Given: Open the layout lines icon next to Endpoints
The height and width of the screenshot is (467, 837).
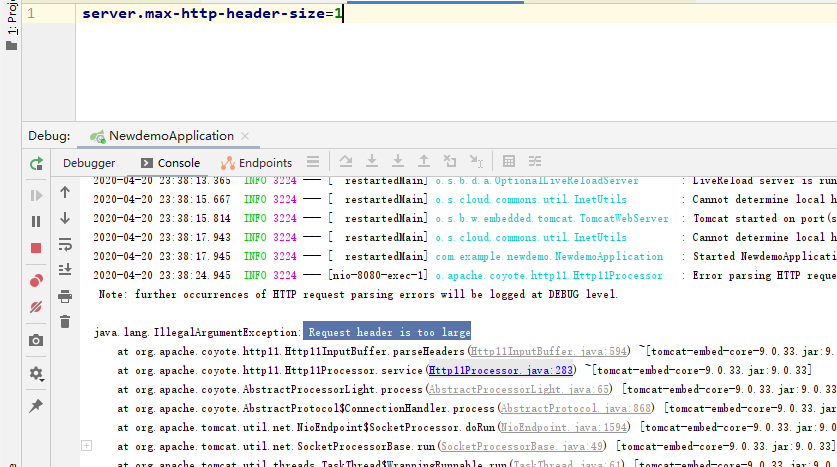Looking at the screenshot, I should 313,162.
